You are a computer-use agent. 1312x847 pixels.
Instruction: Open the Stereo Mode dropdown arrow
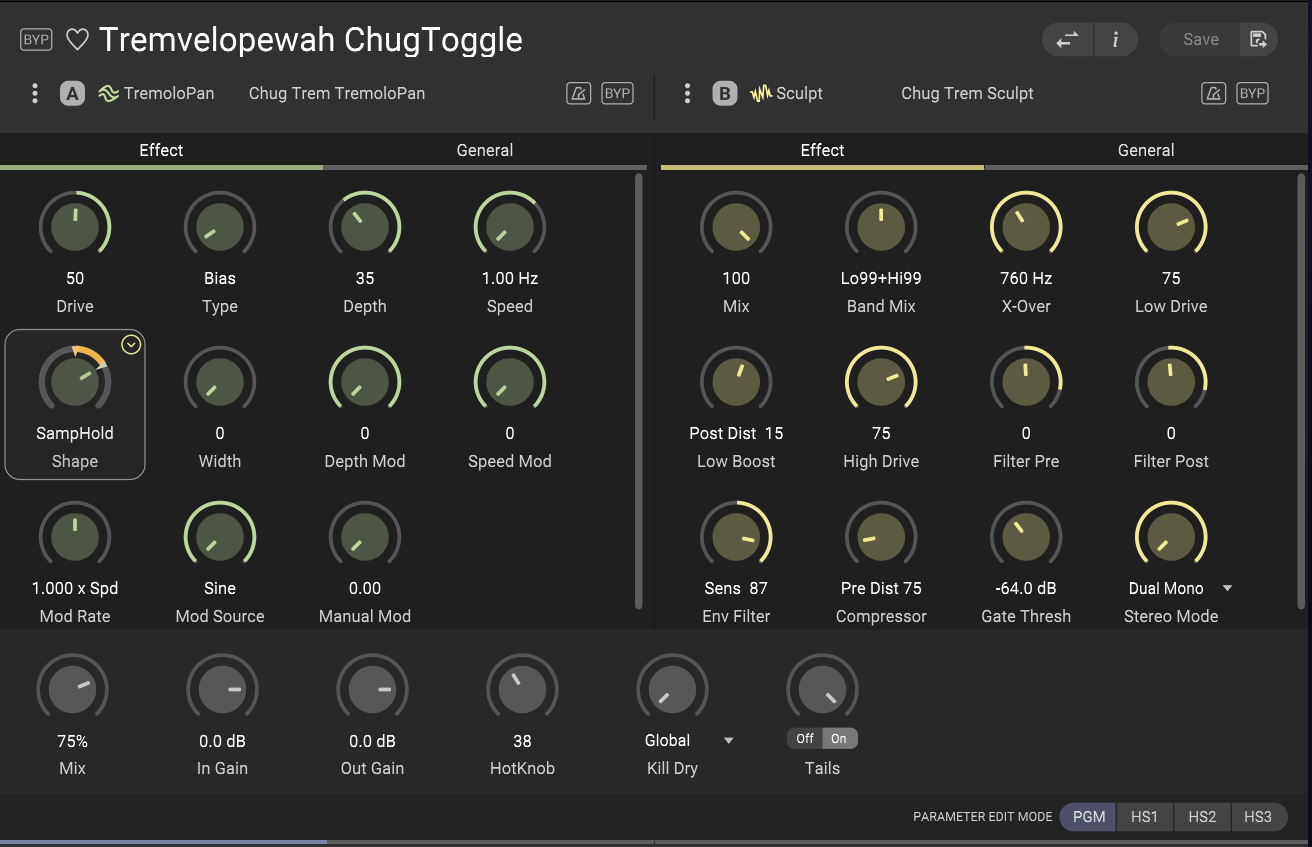point(1227,588)
